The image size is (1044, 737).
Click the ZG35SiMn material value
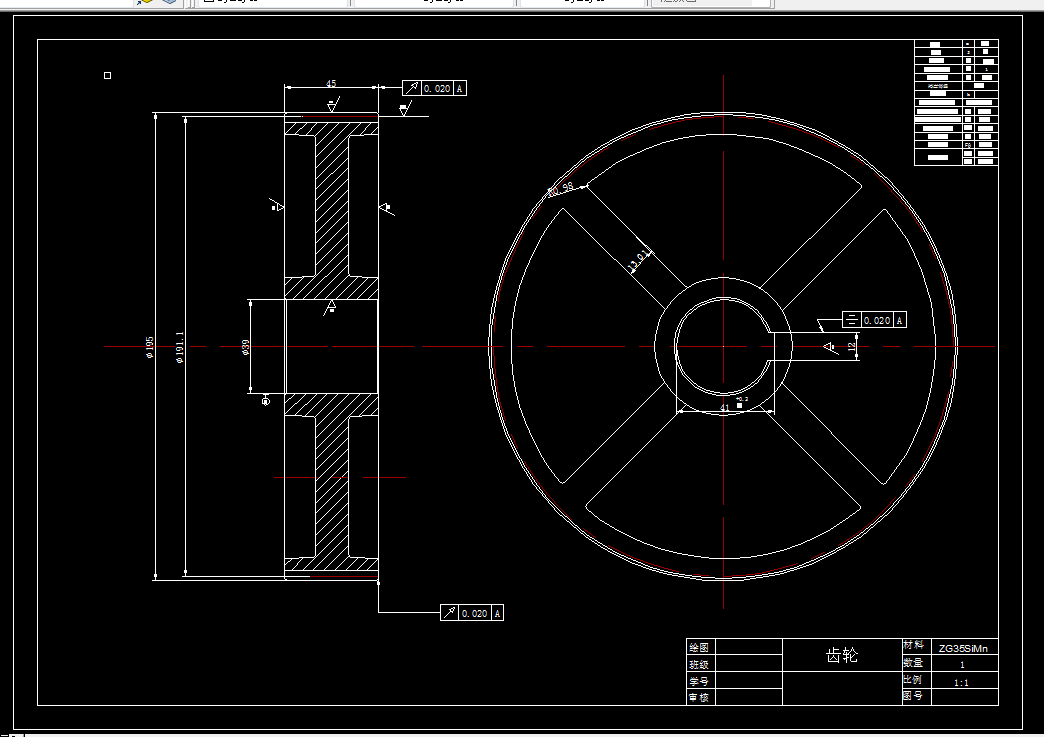pyautogui.click(x=963, y=648)
